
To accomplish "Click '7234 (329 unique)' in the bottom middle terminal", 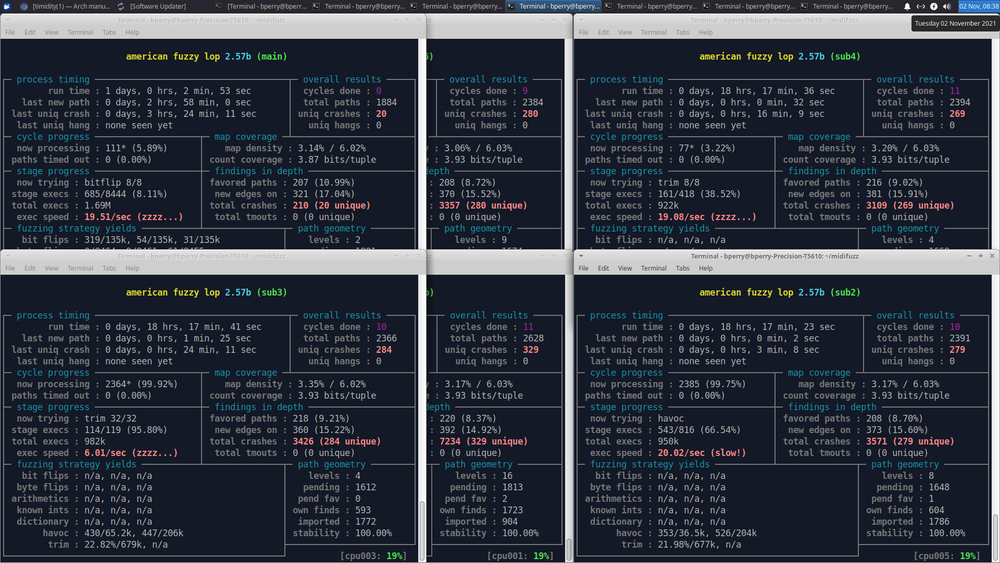I will (x=483, y=441).
